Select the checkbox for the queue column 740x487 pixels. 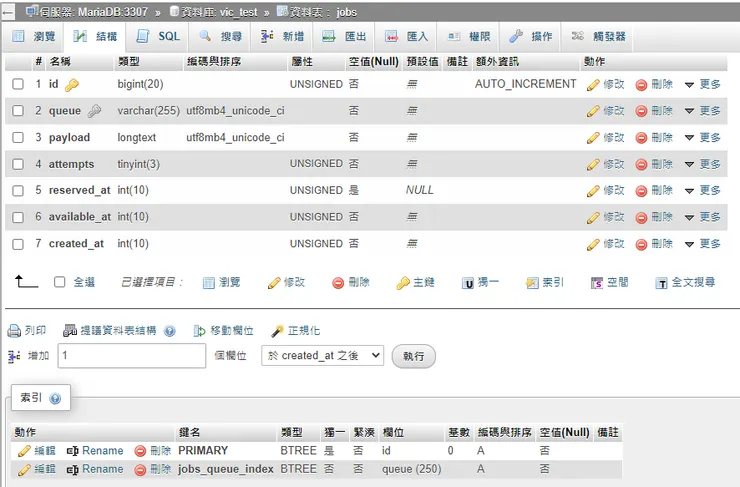[x=18, y=110]
